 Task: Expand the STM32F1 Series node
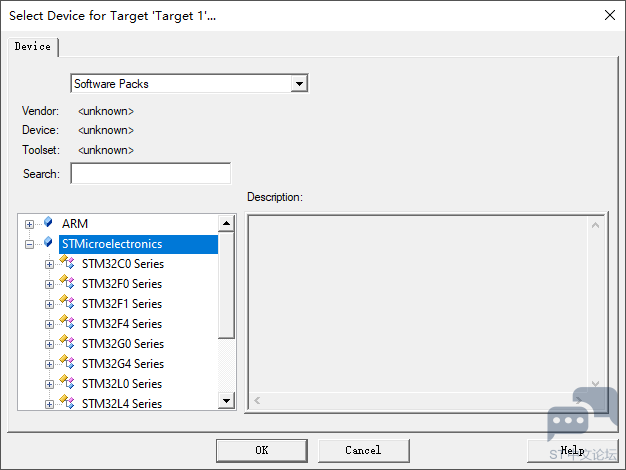click(49, 304)
